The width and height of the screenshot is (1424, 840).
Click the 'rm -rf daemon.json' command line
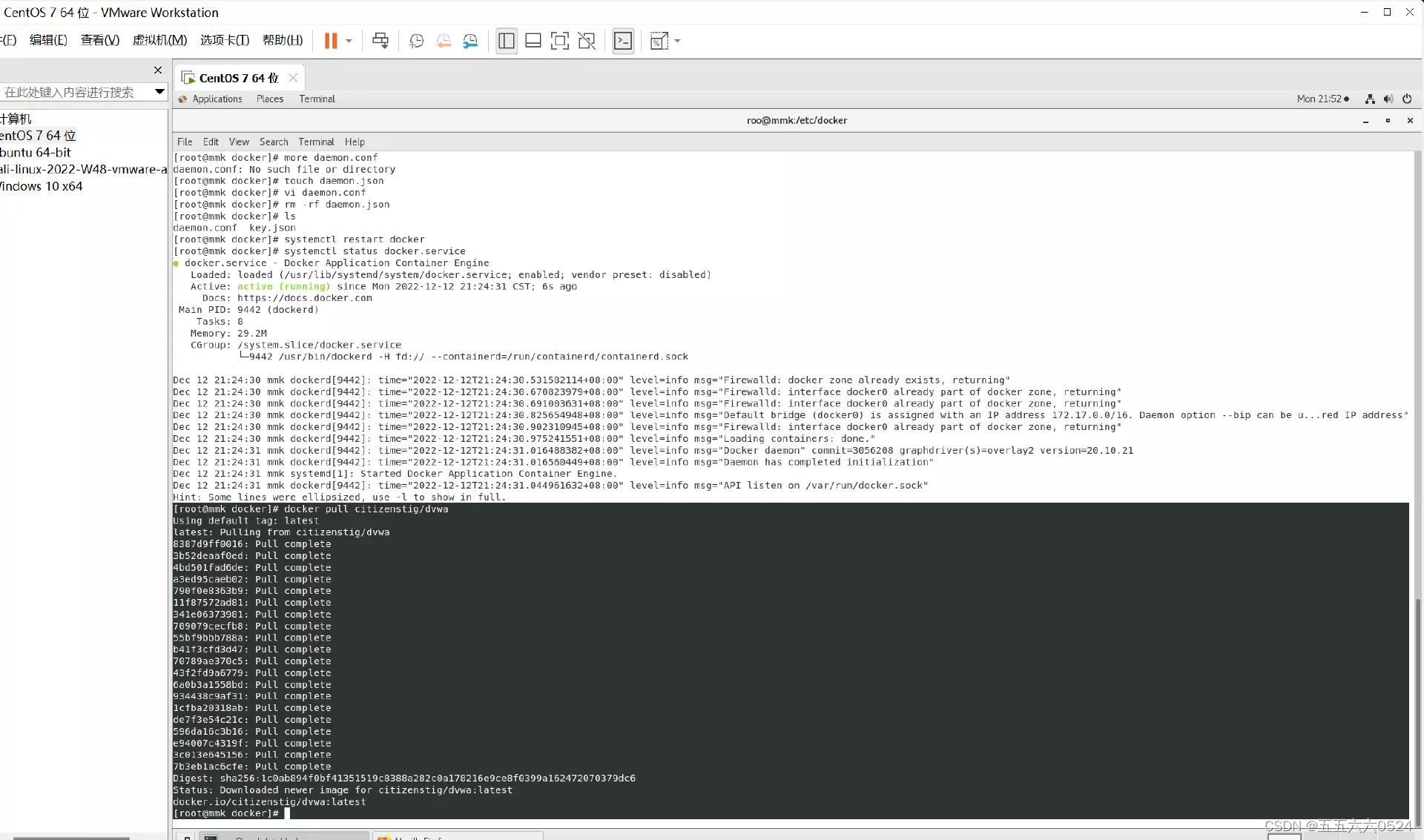281,205
